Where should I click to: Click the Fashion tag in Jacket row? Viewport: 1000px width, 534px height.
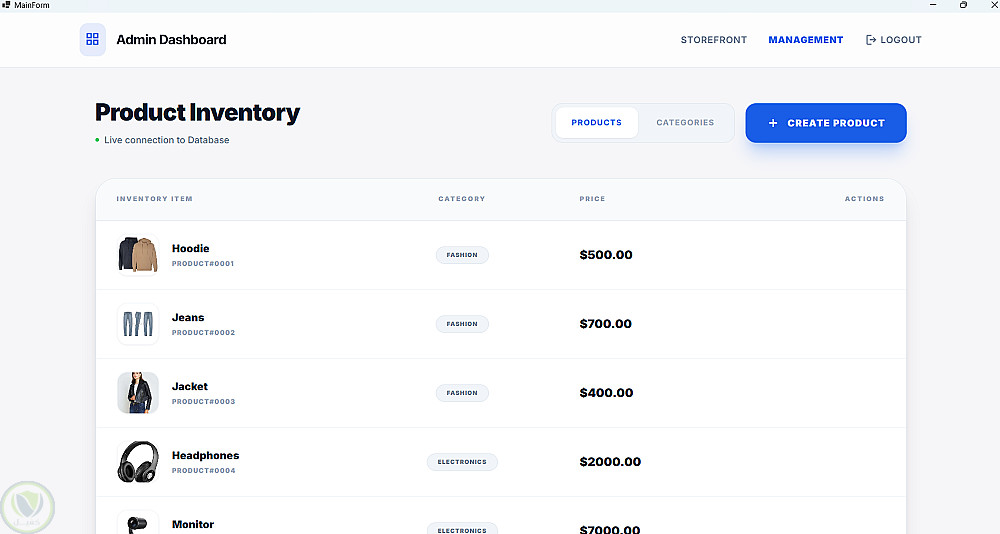pyautogui.click(x=462, y=393)
